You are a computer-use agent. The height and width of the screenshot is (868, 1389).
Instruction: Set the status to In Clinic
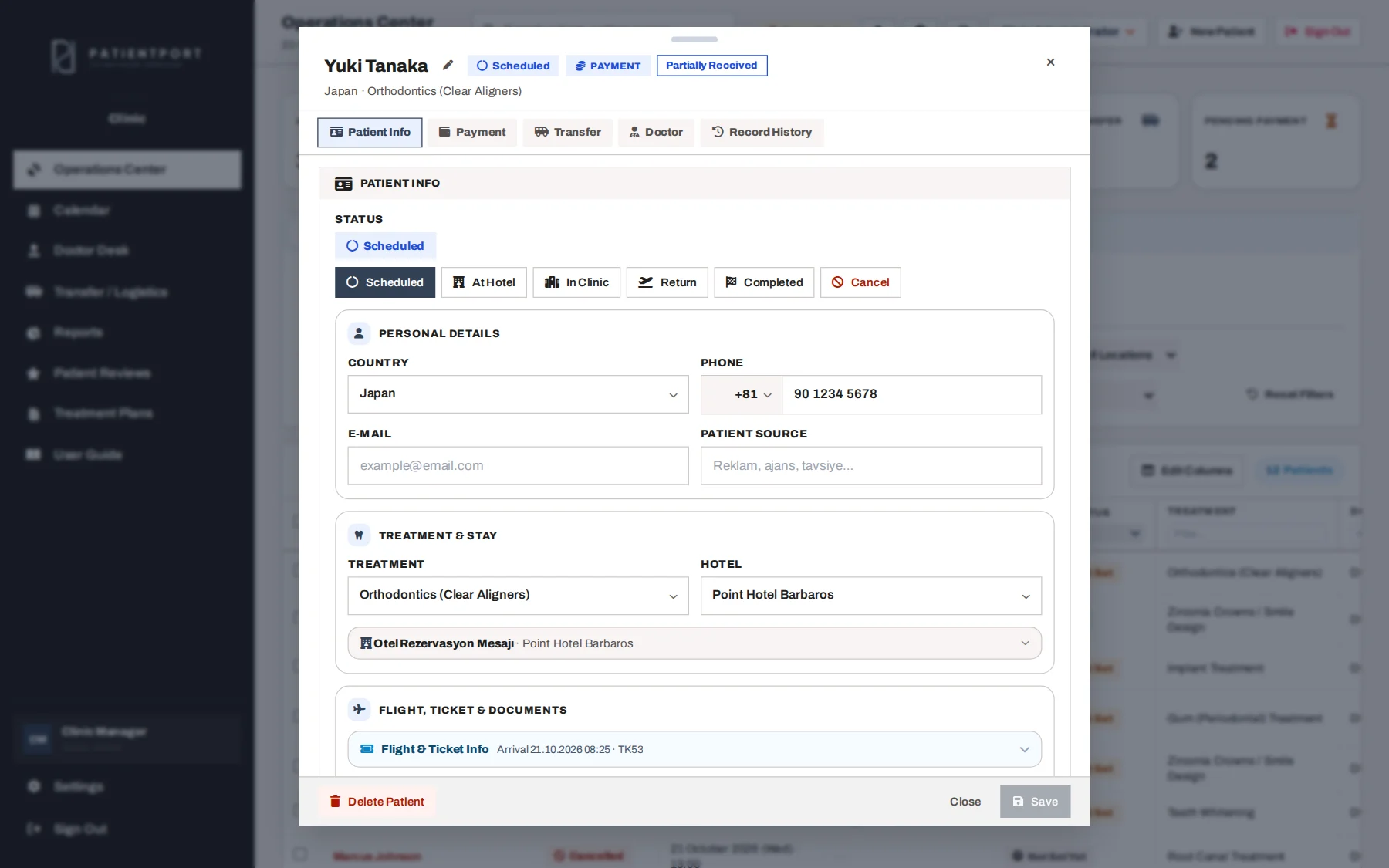tap(576, 282)
